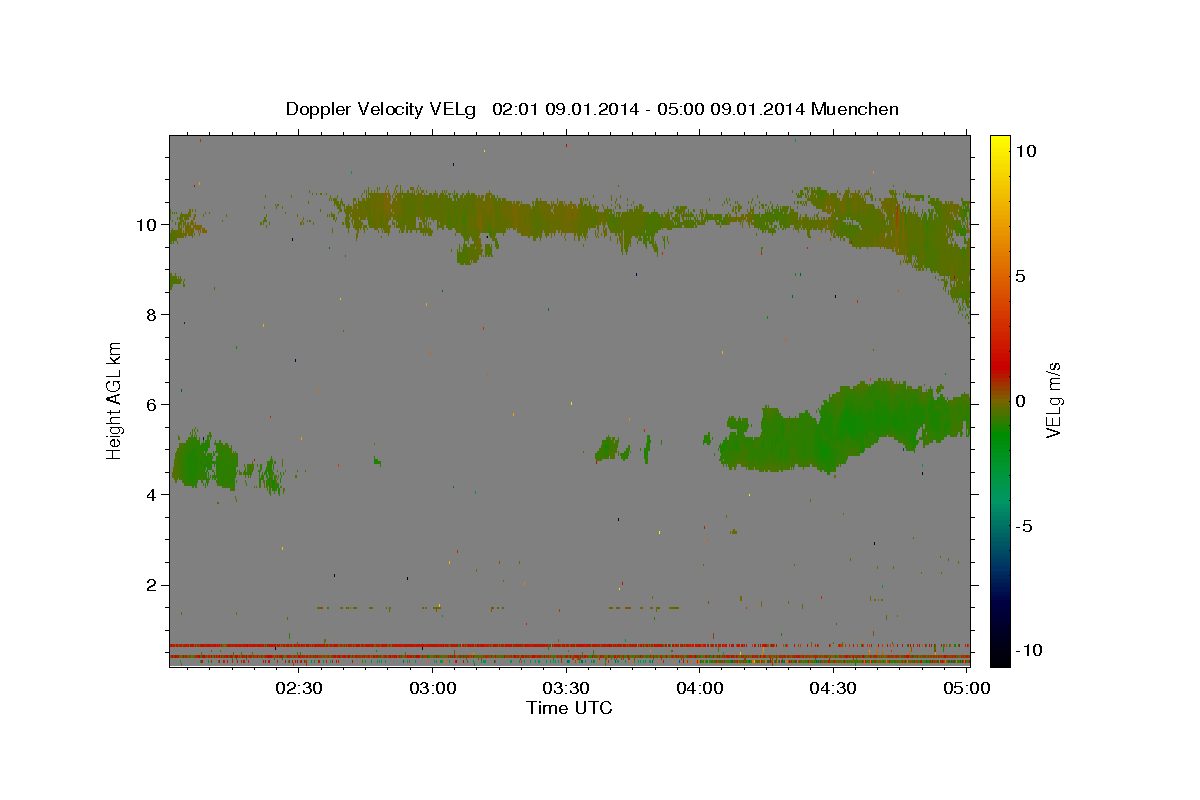Click the height tick label 4
Image resolution: width=1200 pixels, height=800 pixels.
[152, 495]
